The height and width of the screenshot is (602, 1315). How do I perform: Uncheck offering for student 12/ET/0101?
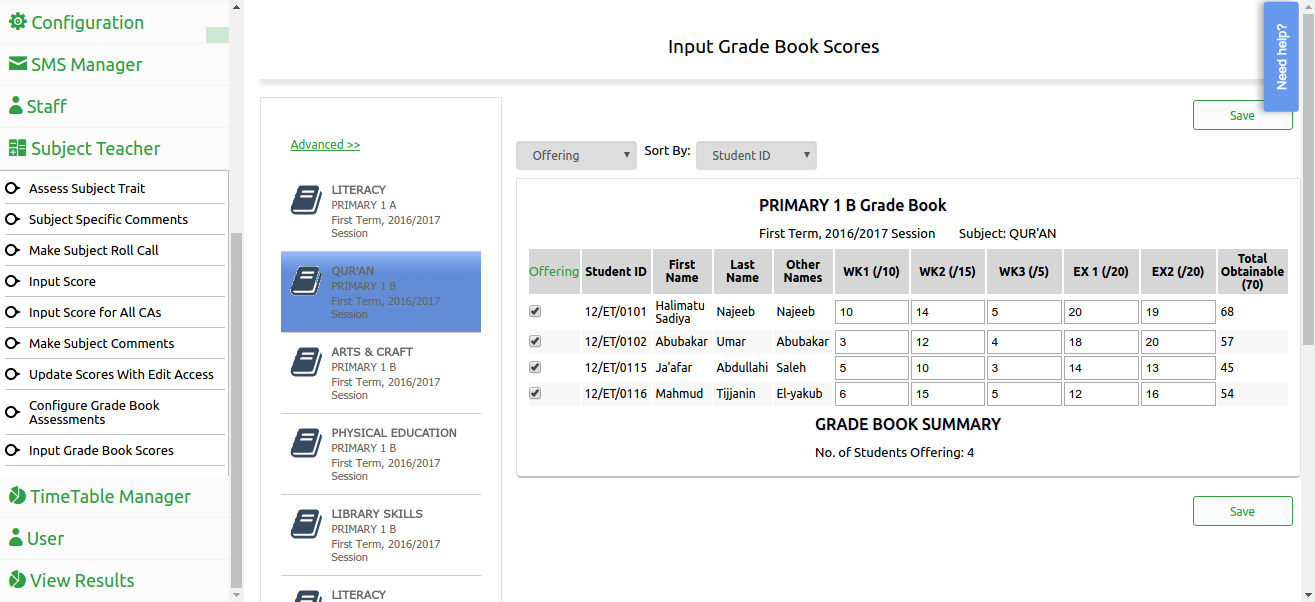pyautogui.click(x=535, y=311)
